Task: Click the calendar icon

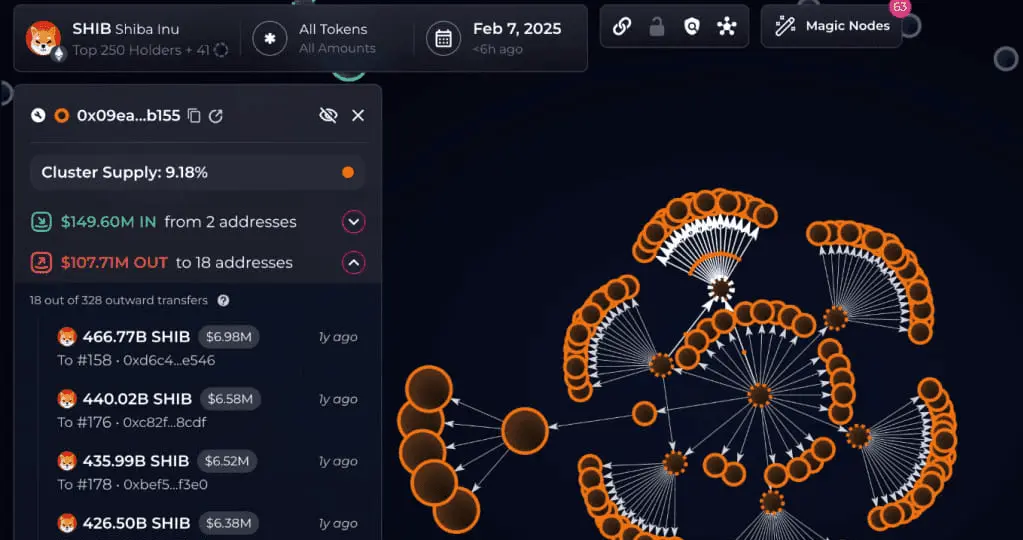Action: pyautogui.click(x=444, y=38)
